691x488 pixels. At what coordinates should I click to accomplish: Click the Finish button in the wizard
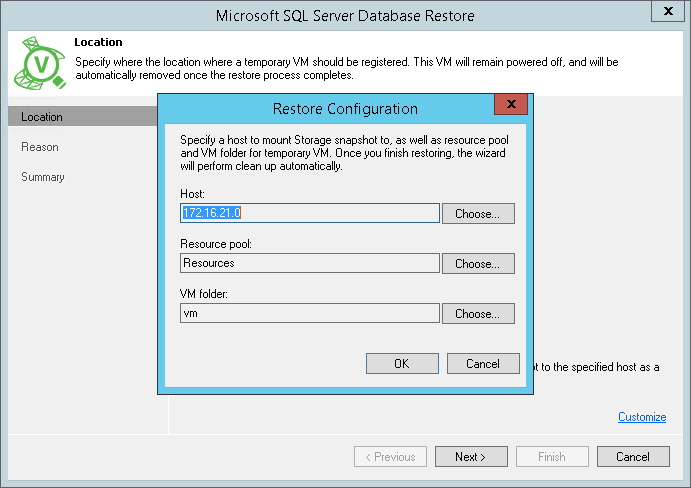(553, 457)
